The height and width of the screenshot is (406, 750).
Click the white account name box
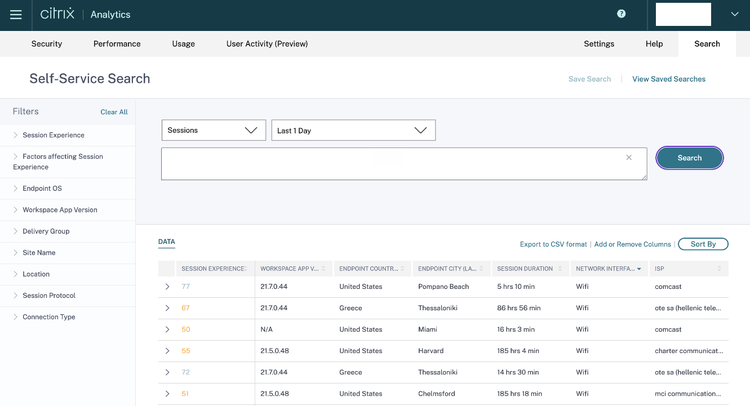(683, 14)
